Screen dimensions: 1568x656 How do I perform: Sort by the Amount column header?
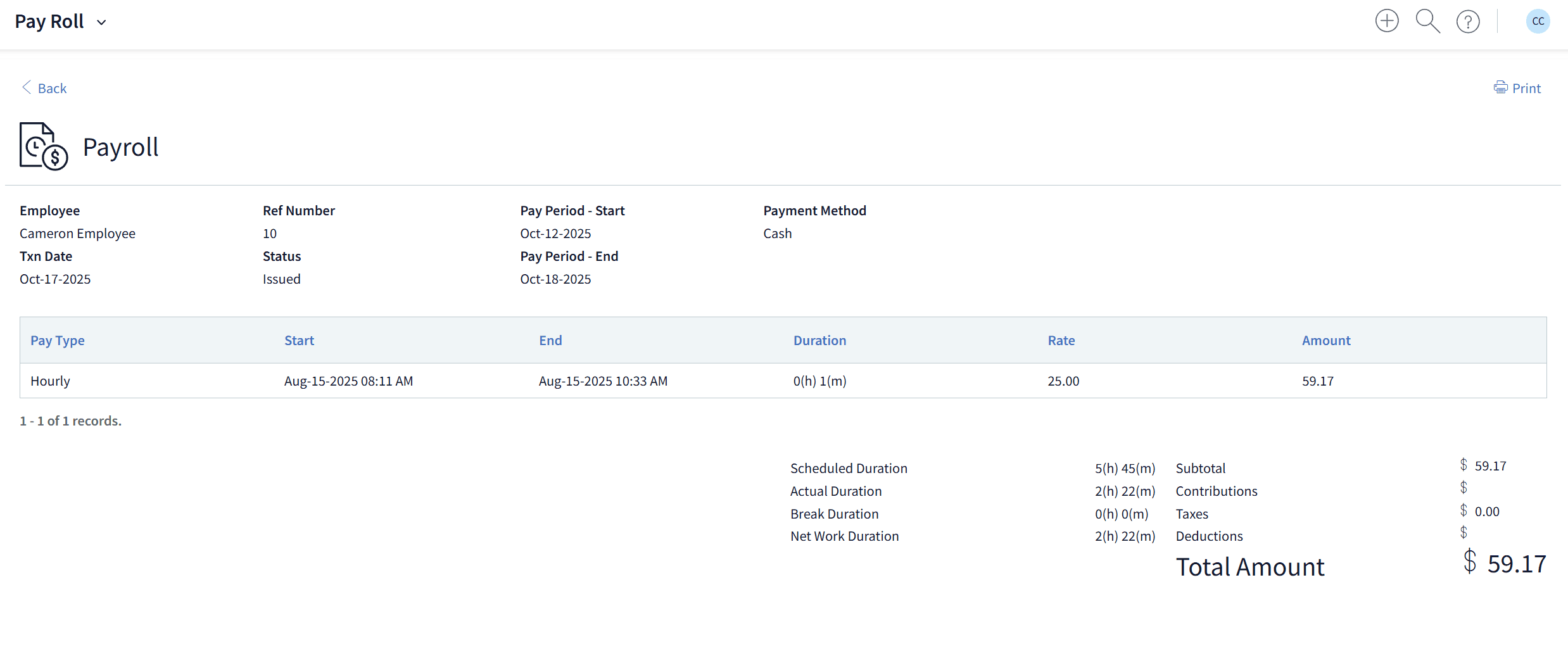[1326, 340]
